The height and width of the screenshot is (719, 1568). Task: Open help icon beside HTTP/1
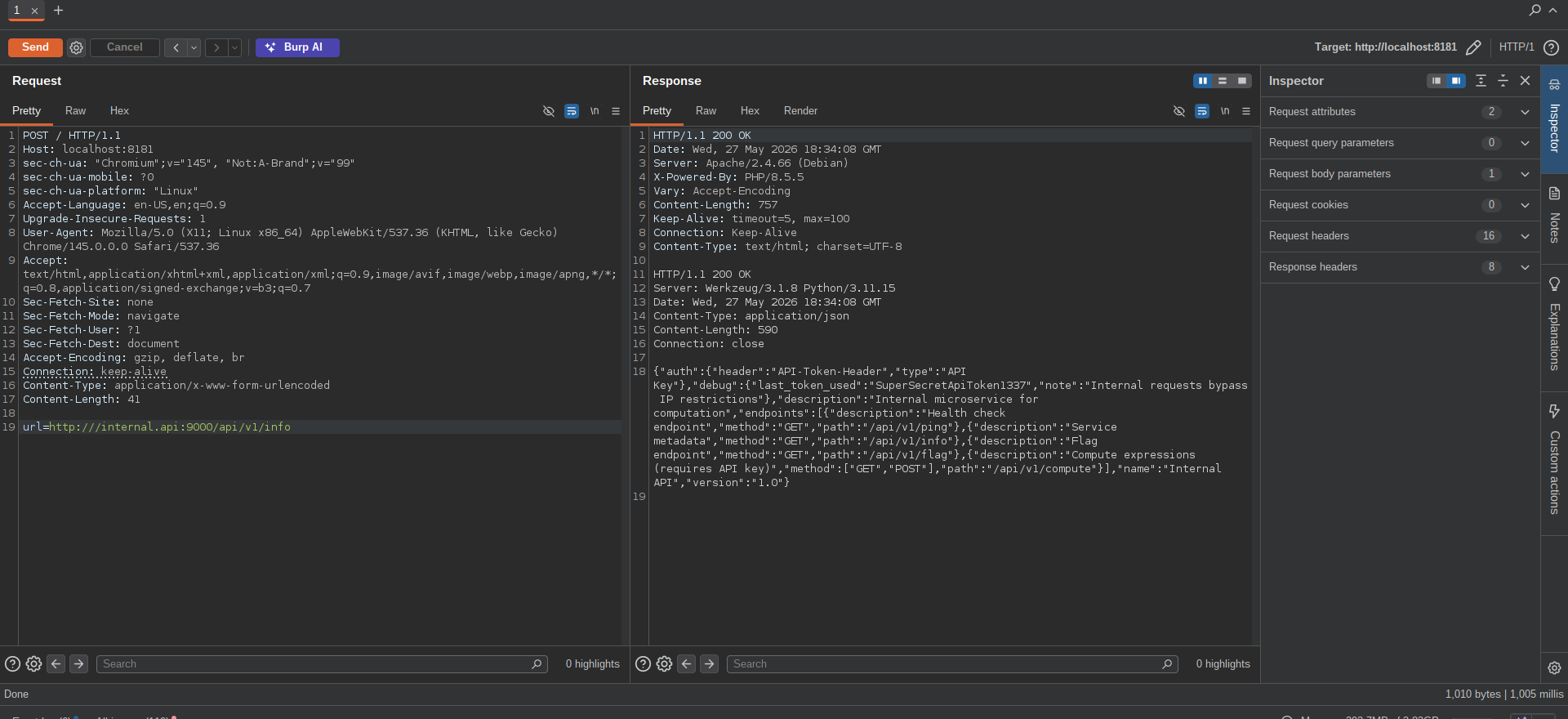[1551, 47]
